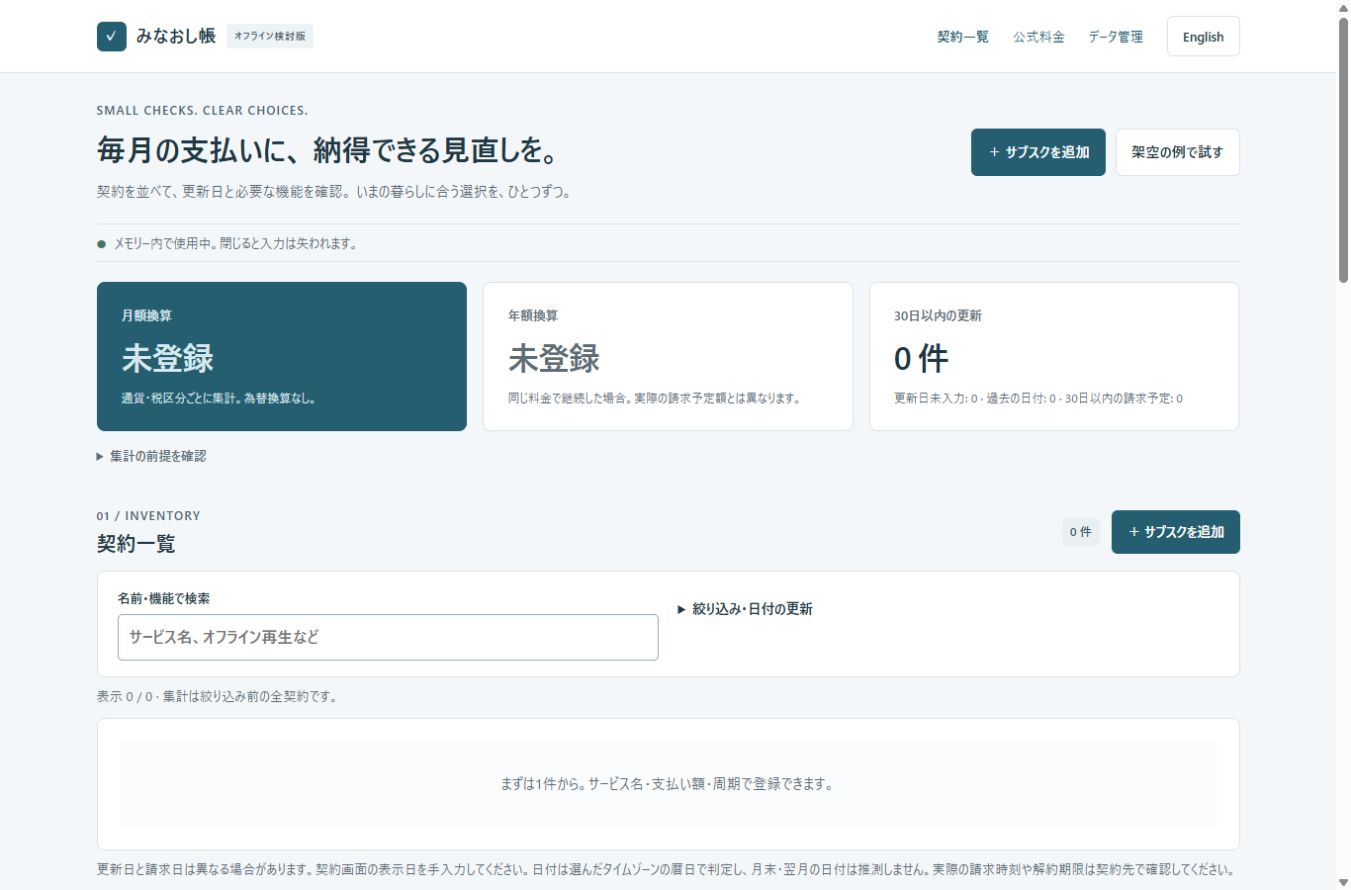
Task: Expand 絞り込み・日付の更新 filter section
Action: [x=745, y=609]
